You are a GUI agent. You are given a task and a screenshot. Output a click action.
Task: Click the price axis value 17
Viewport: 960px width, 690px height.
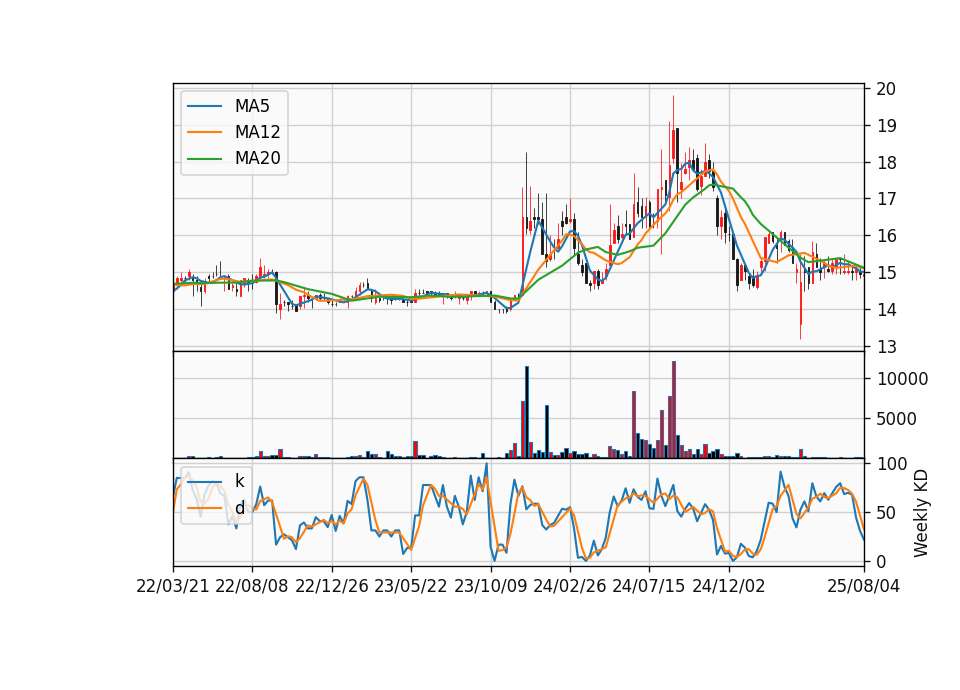(x=886, y=199)
